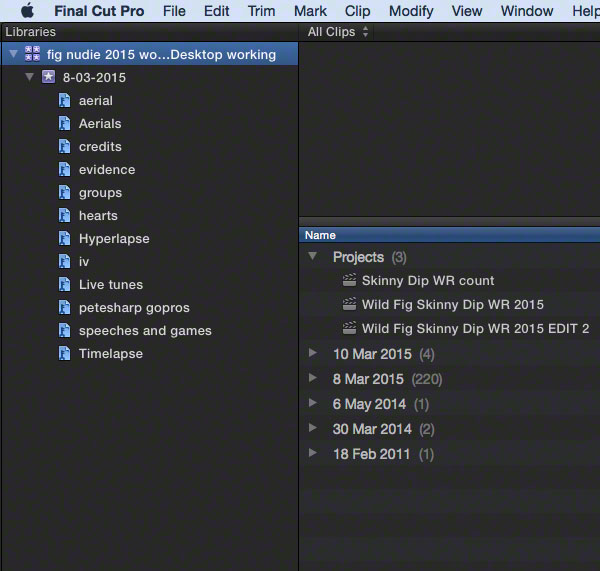Click the keyword icon next to iv
The height and width of the screenshot is (571, 600).
point(64,261)
